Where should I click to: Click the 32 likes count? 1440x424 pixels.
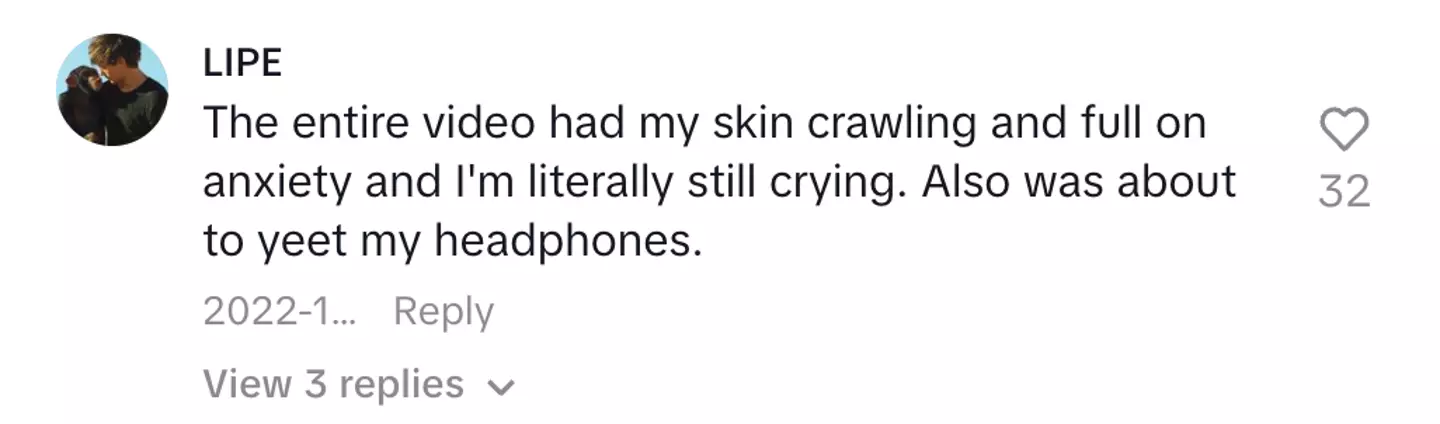coord(1343,190)
